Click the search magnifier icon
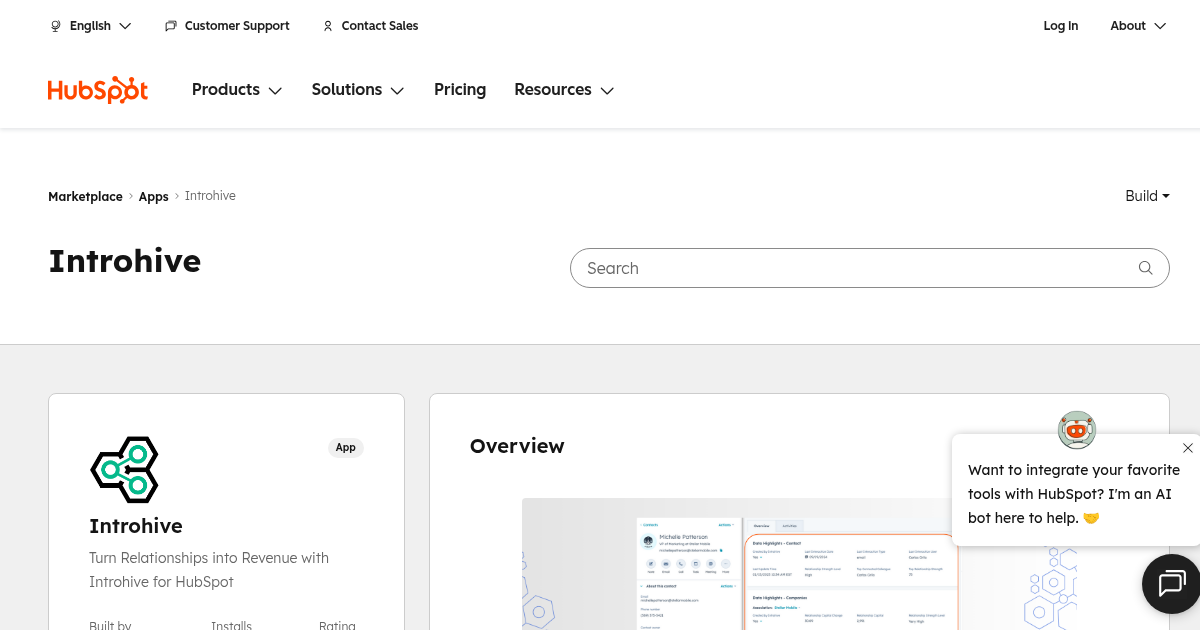The image size is (1200, 630). 1146,268
